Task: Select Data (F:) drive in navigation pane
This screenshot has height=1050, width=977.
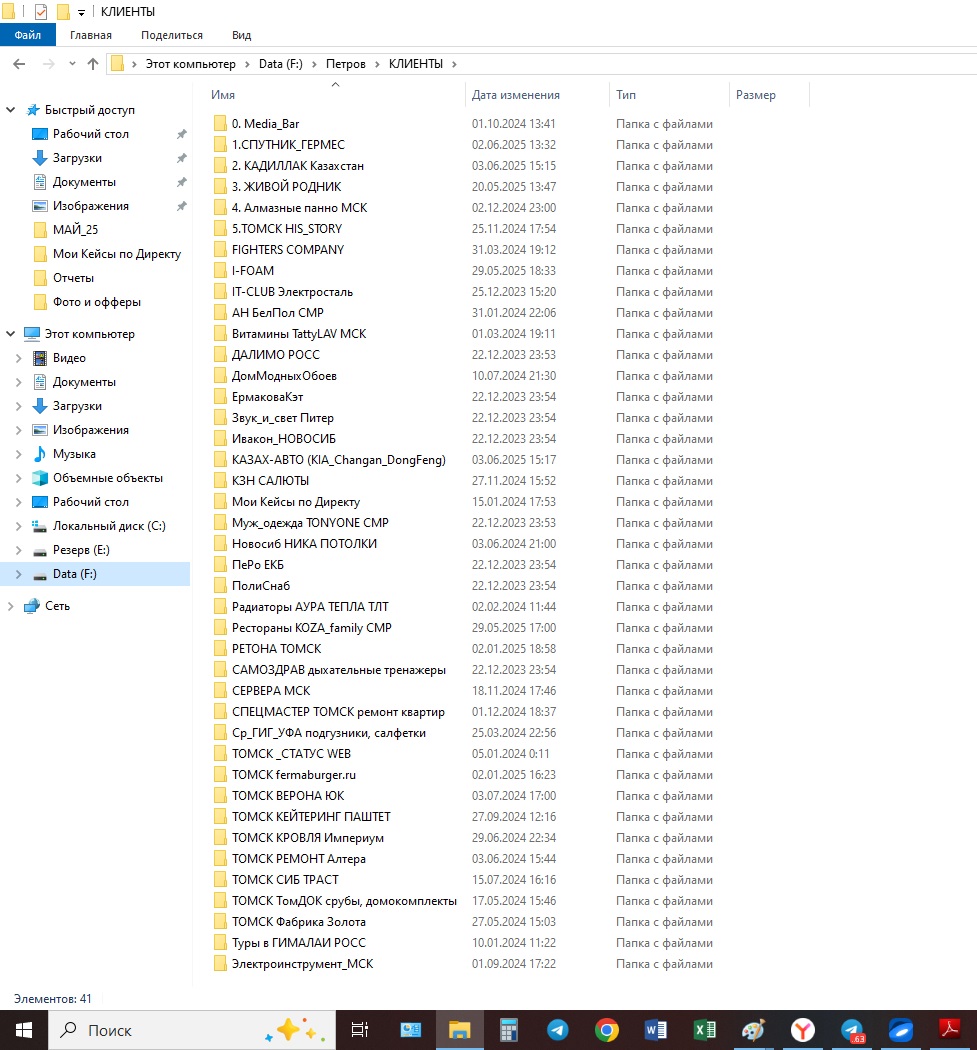Action: tap(74, 574)
